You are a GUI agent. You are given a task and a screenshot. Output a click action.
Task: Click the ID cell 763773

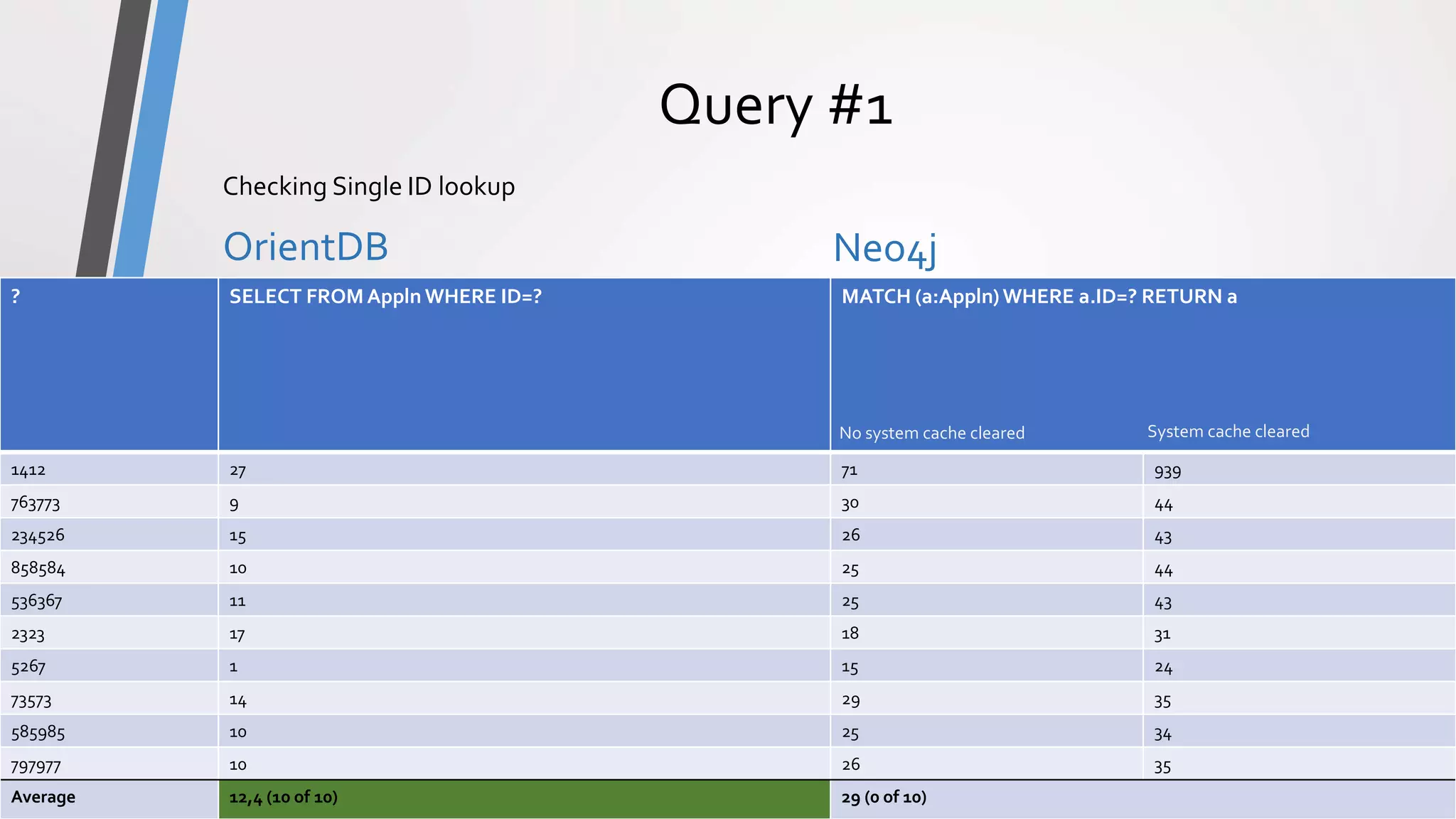(109, 503)
